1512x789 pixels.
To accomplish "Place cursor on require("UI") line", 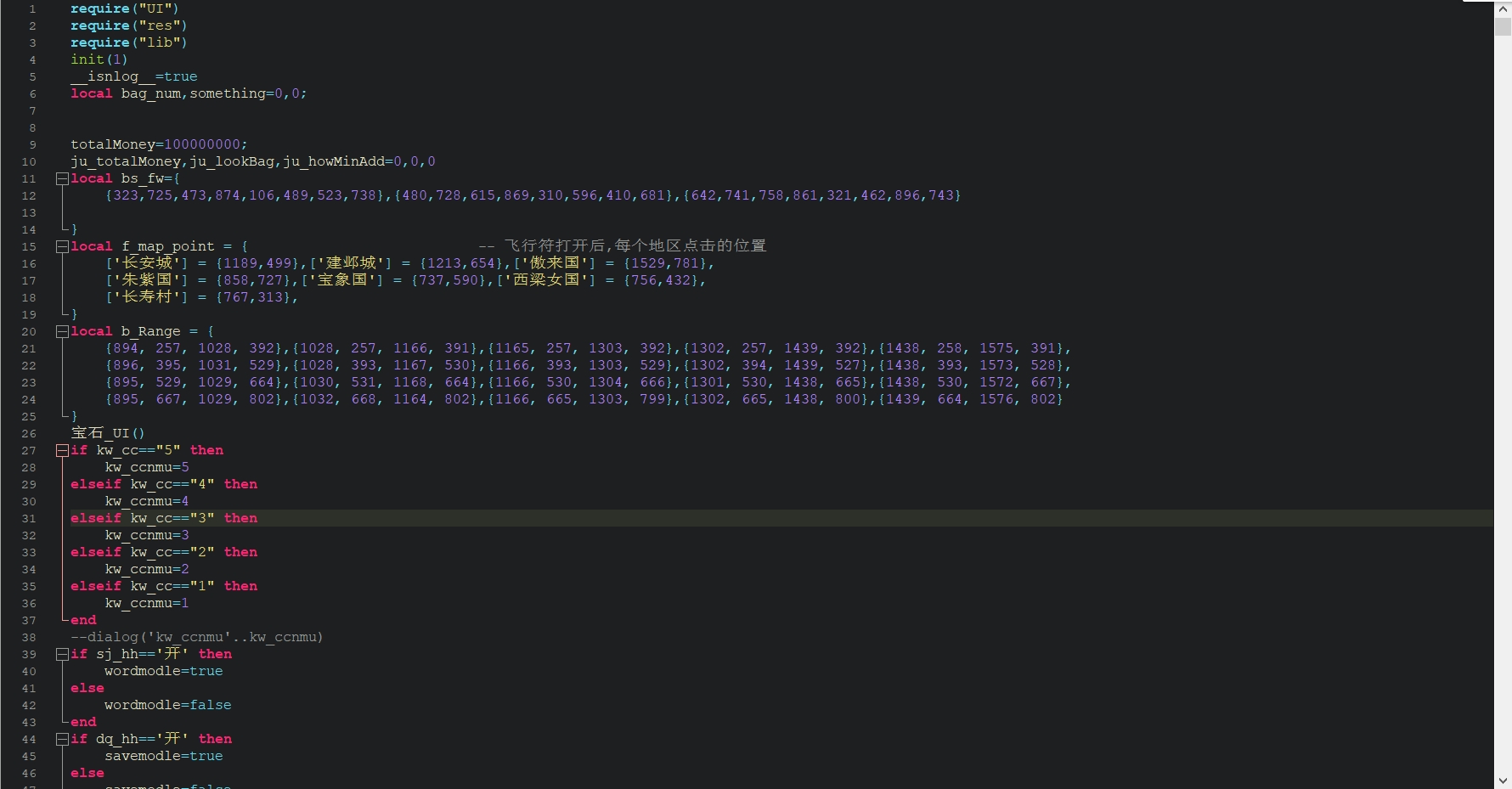I will (125, 8).
